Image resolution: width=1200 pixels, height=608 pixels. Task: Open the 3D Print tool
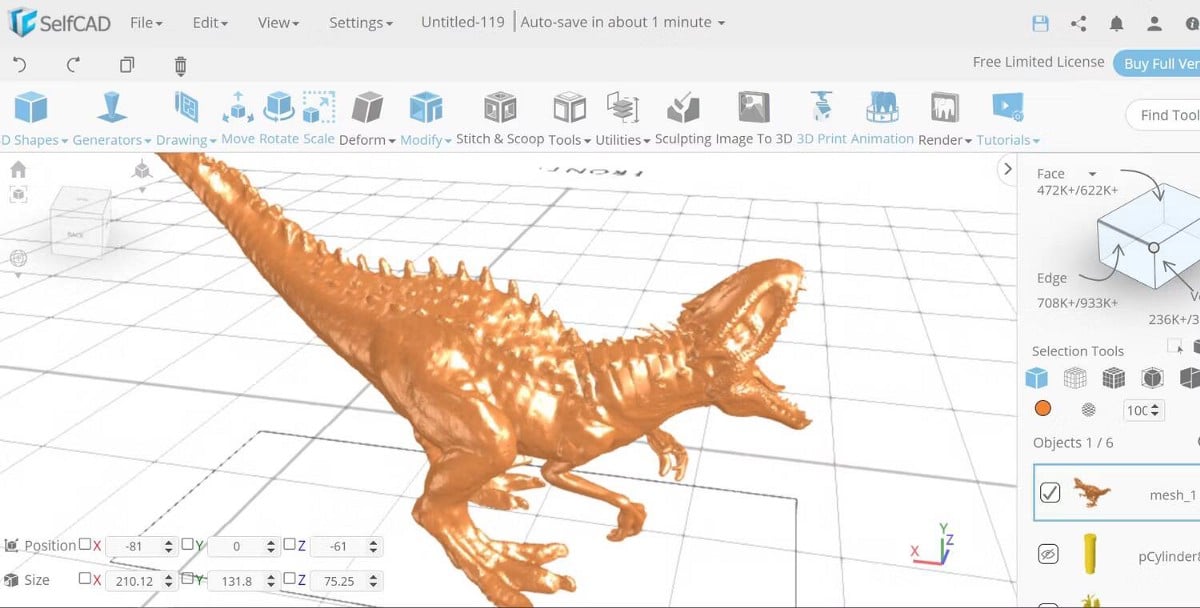tap(821, 109)
